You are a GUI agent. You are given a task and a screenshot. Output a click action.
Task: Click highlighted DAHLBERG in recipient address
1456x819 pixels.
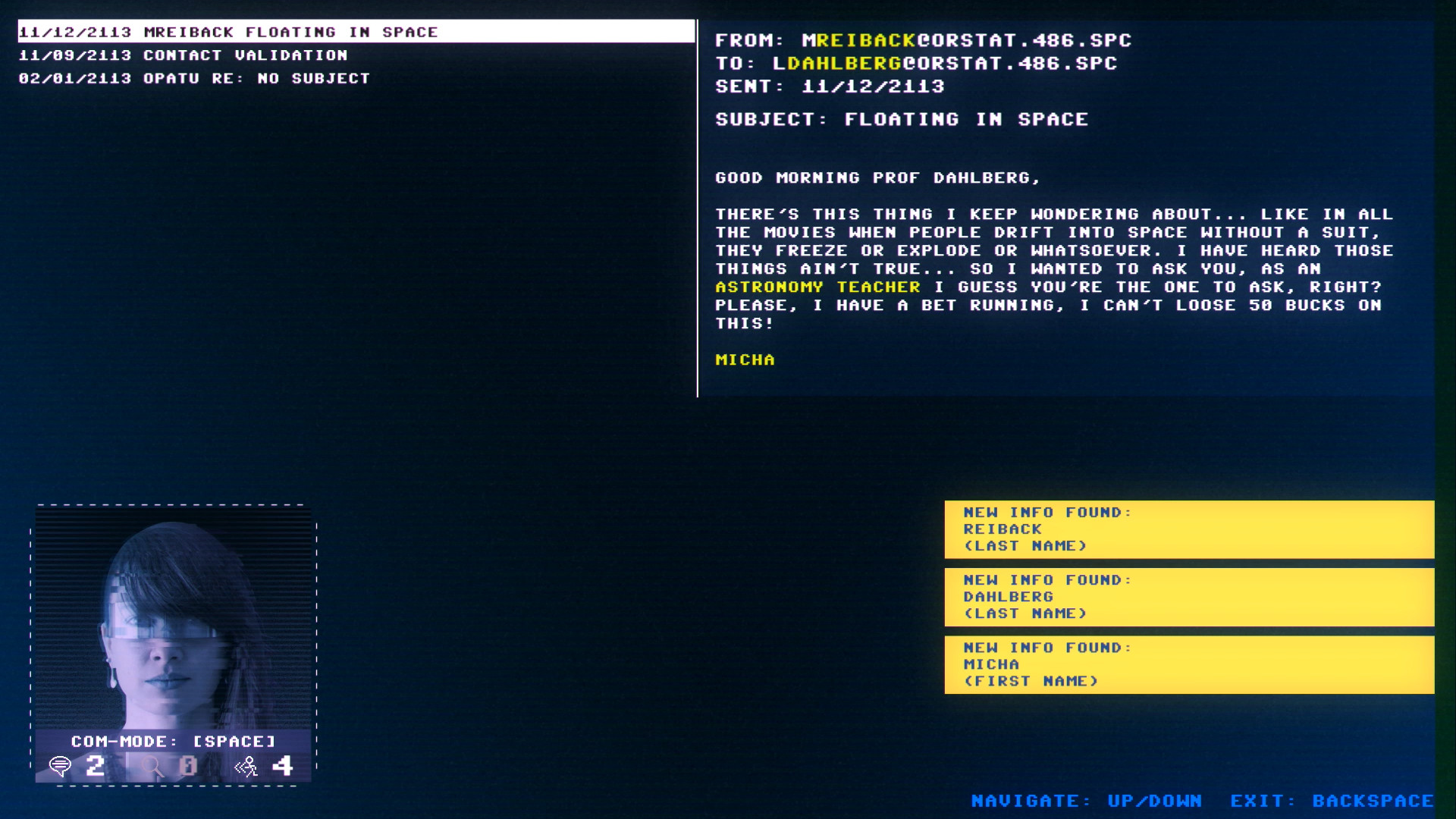point(844,64)
